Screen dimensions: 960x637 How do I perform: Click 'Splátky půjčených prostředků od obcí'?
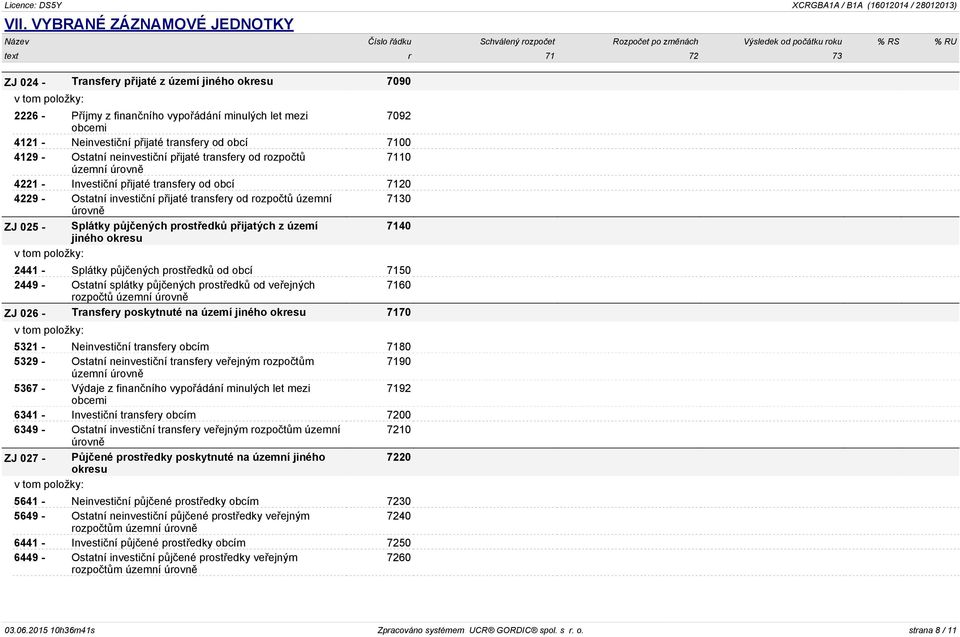point(162,271)
